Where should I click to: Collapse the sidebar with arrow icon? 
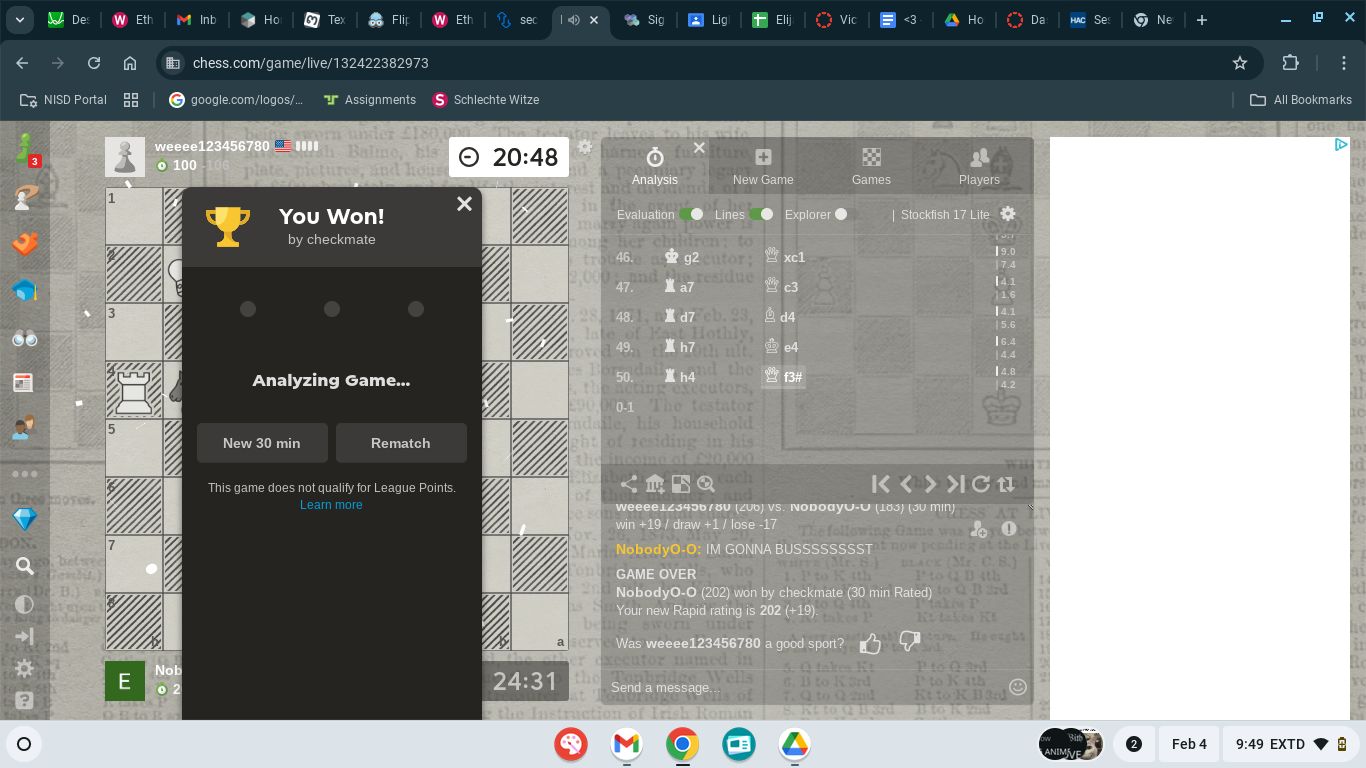25,636
